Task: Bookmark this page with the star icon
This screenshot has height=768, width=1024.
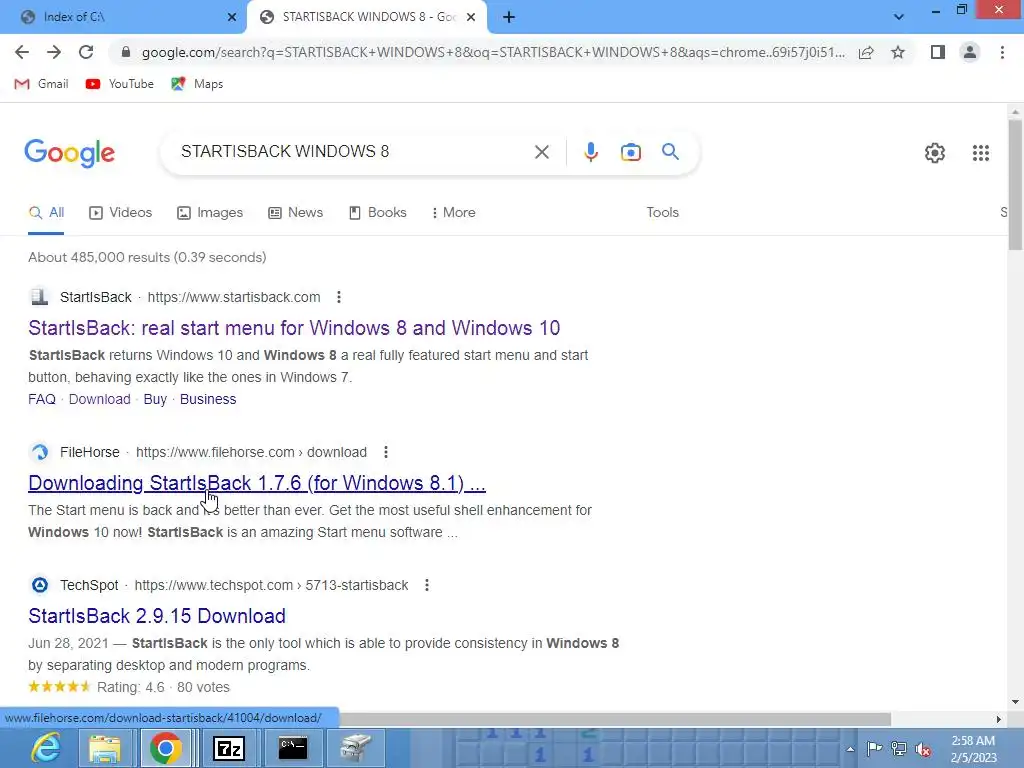Action: 899,52
